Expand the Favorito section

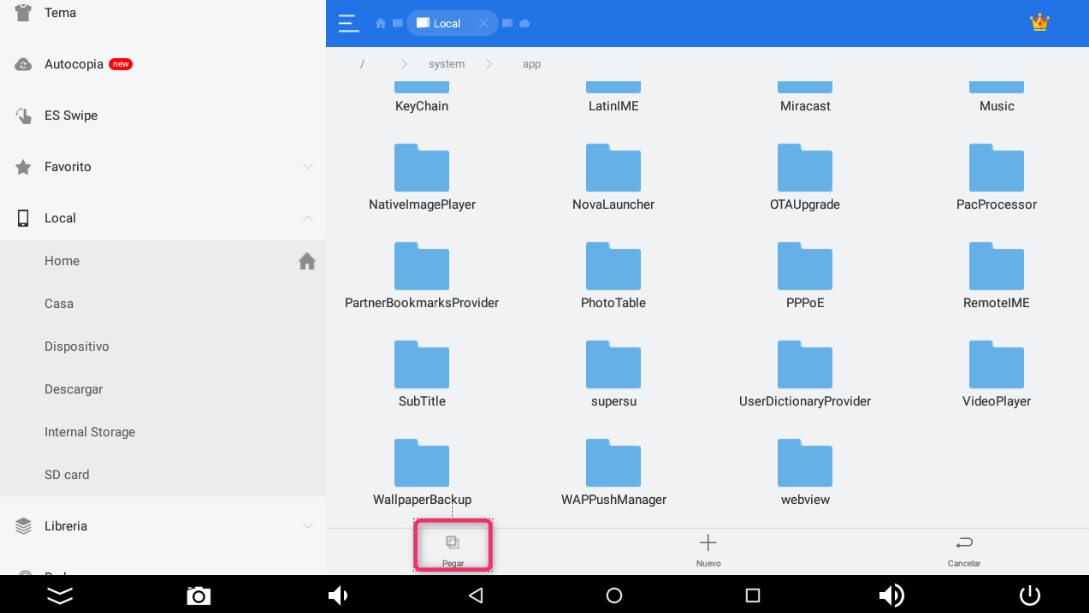[x=308, y=167]
